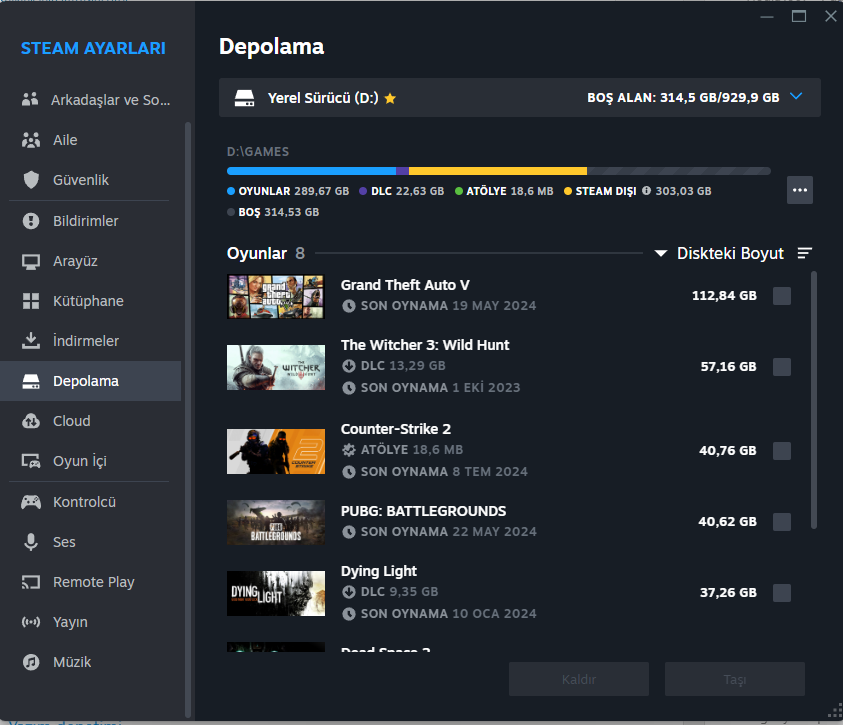This screenshot has height=725, width=843.
Task: Click the Ses microphone icon
Action: [31, 542]
